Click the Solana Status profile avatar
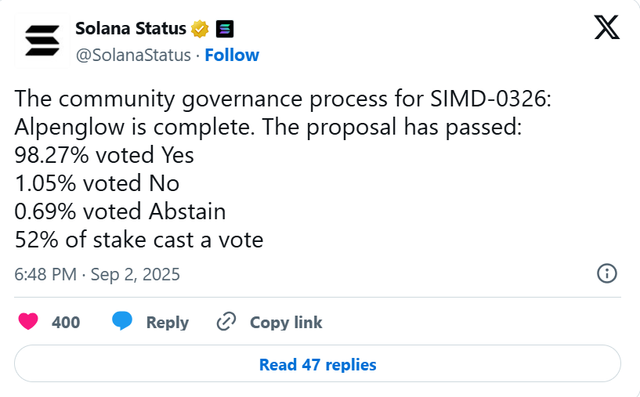This screenshot has height=397, width=640. [42, 40]
